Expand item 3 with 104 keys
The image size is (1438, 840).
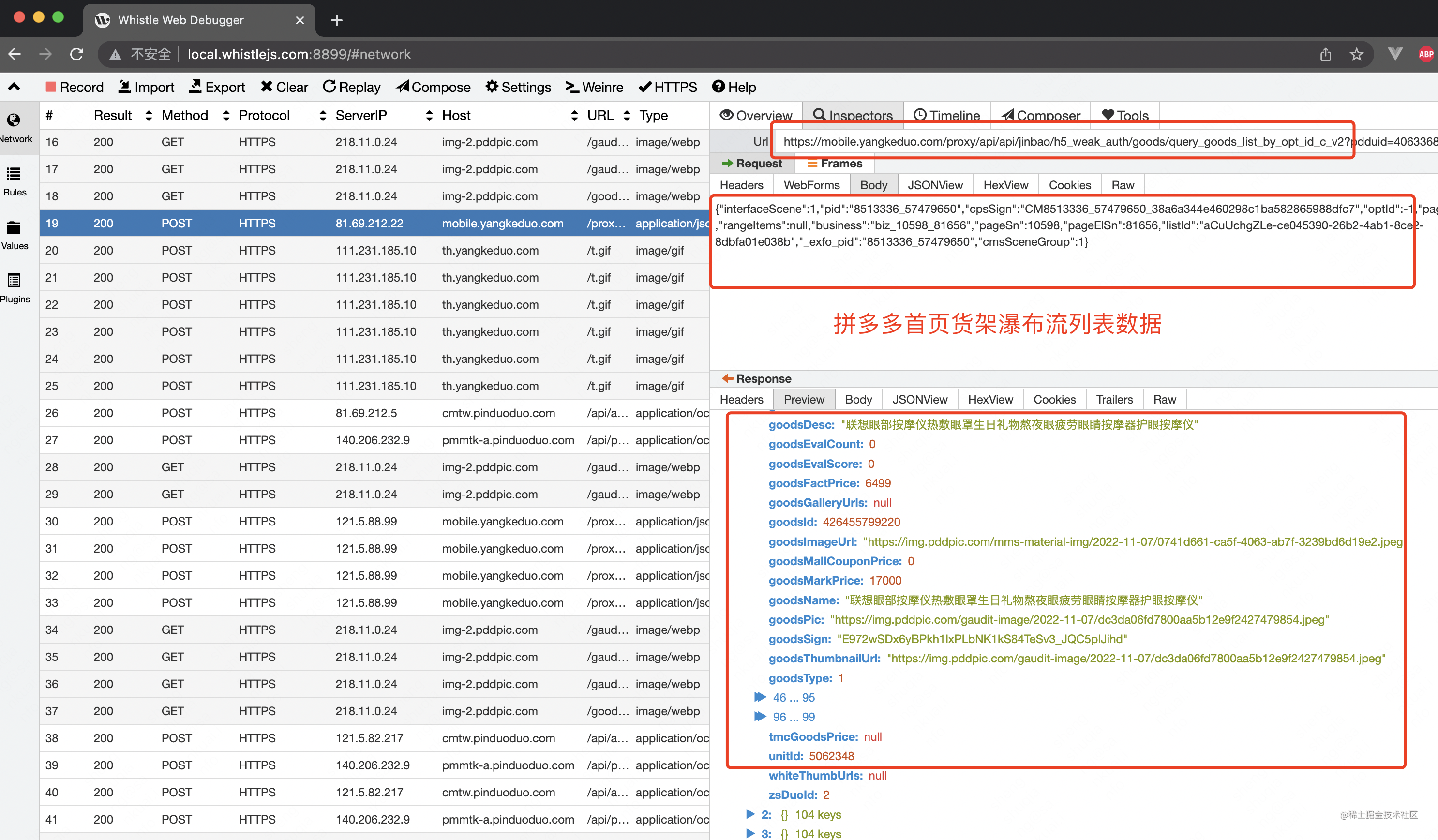750,833
